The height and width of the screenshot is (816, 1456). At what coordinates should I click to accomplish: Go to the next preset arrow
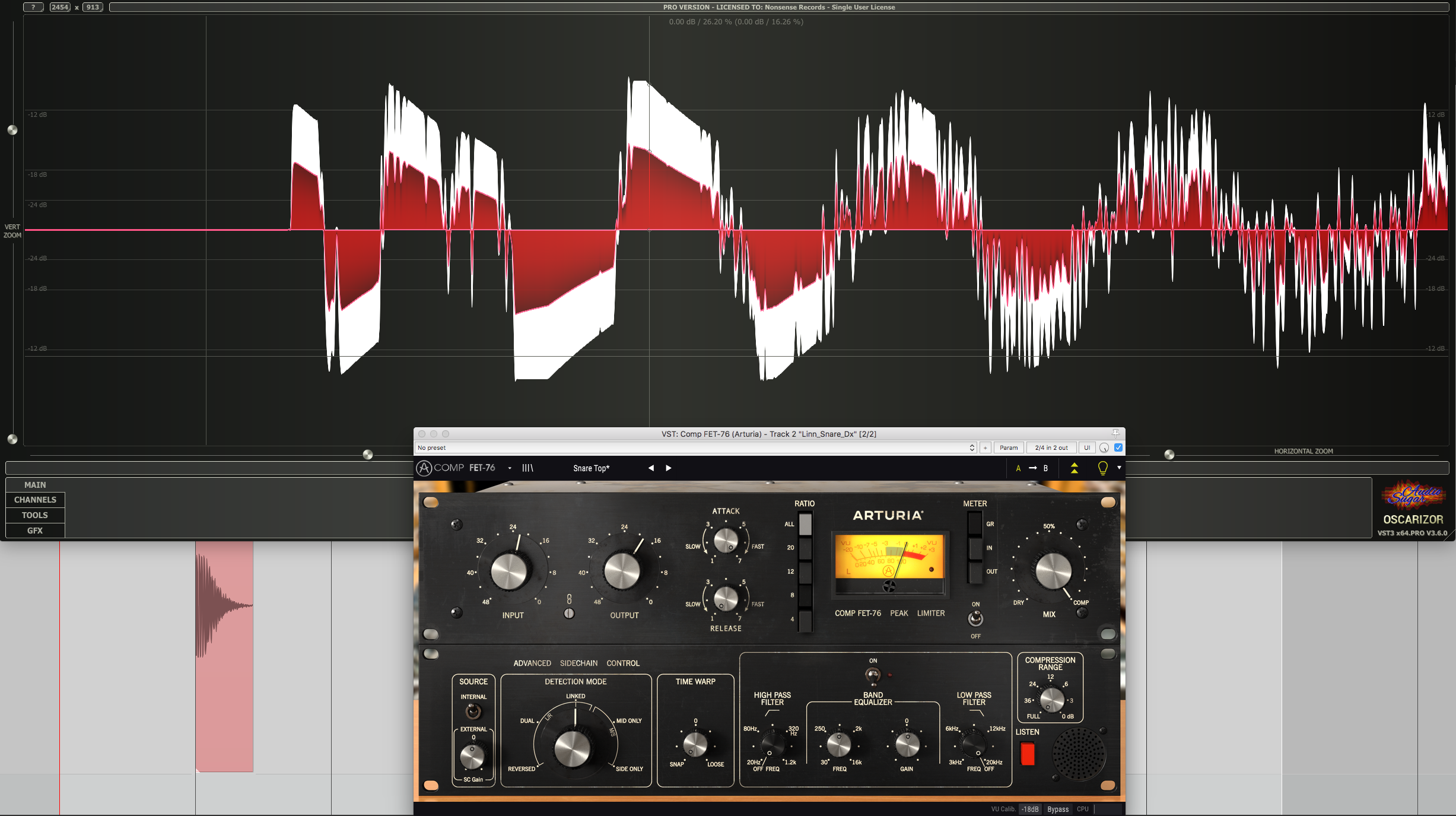coord(669,468)
